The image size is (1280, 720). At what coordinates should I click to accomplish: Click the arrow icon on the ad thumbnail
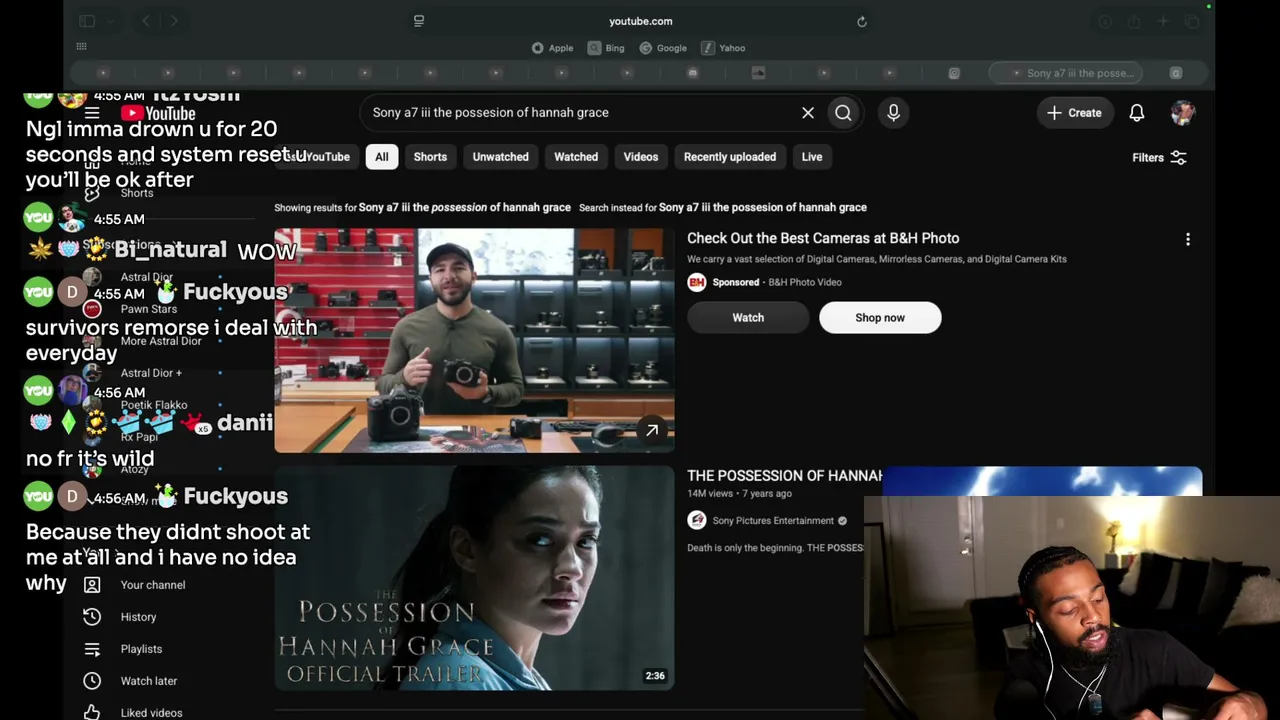click(652, 430)
